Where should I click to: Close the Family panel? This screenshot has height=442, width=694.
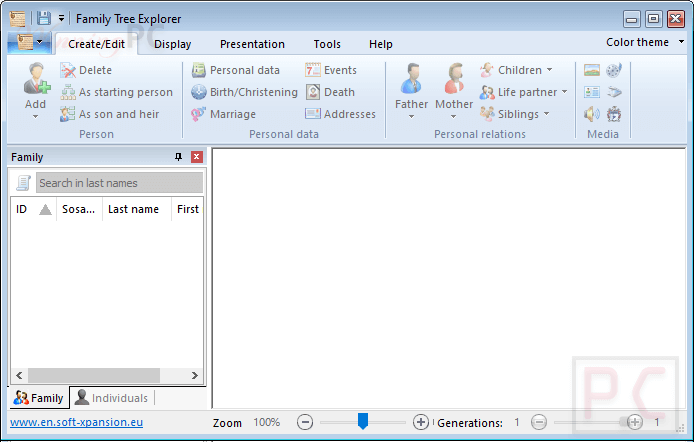click(197, 157)
